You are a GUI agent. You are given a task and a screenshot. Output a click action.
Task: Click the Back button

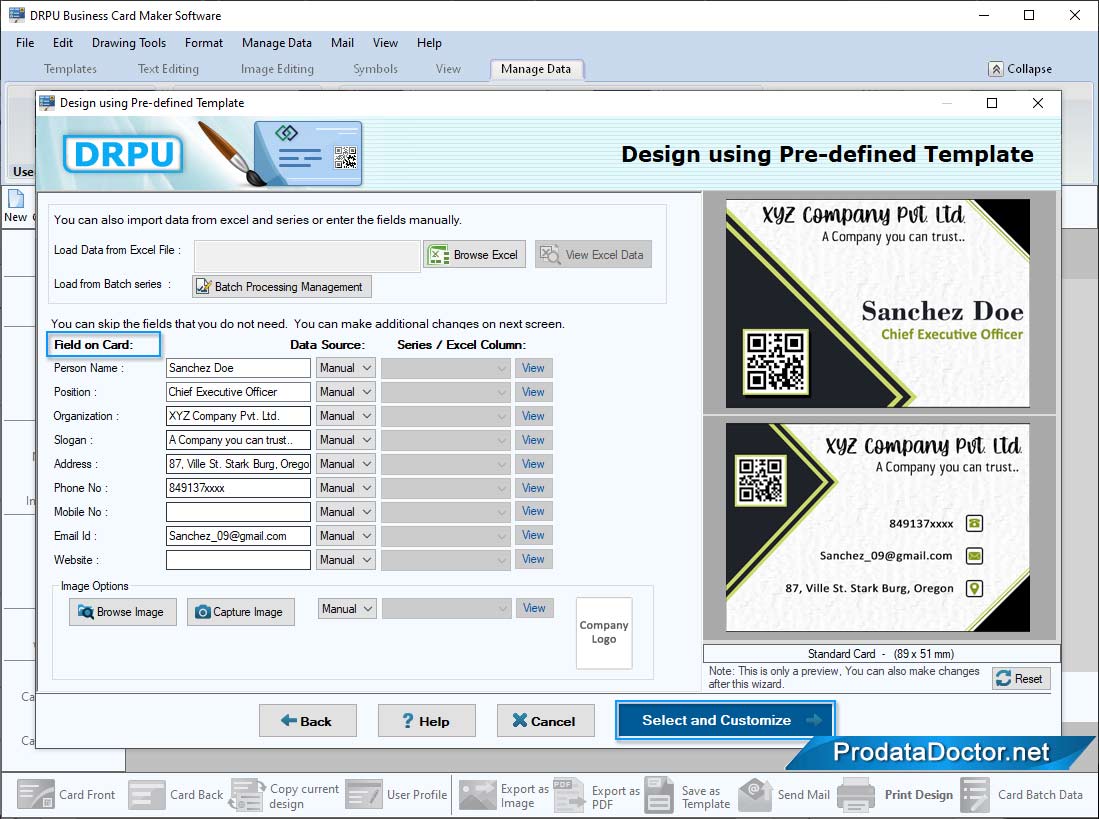point(308,721)
